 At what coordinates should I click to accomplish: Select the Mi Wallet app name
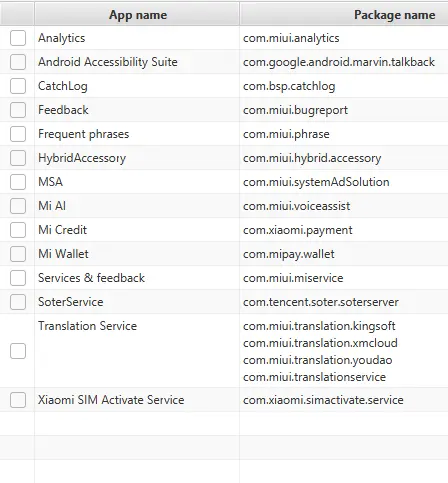pyautogui.click(x=63, y=254)
